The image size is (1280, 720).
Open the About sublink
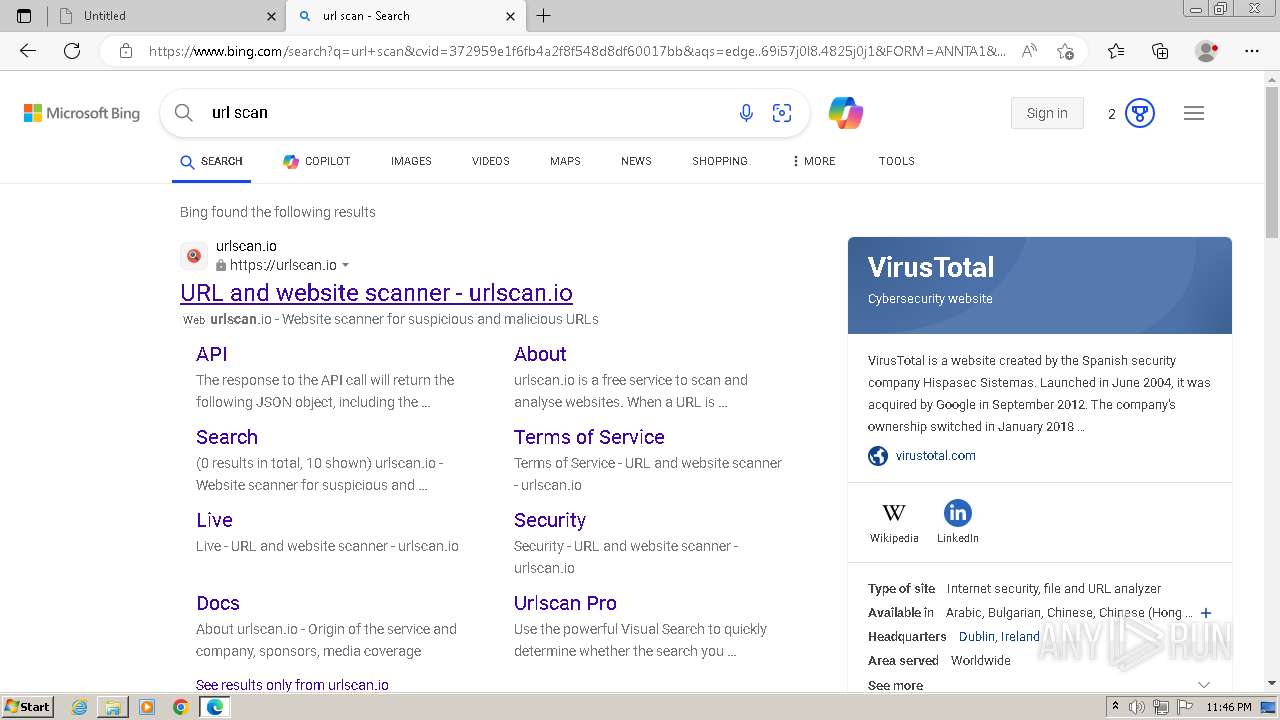pyautogui.click(x=540, y=354)
